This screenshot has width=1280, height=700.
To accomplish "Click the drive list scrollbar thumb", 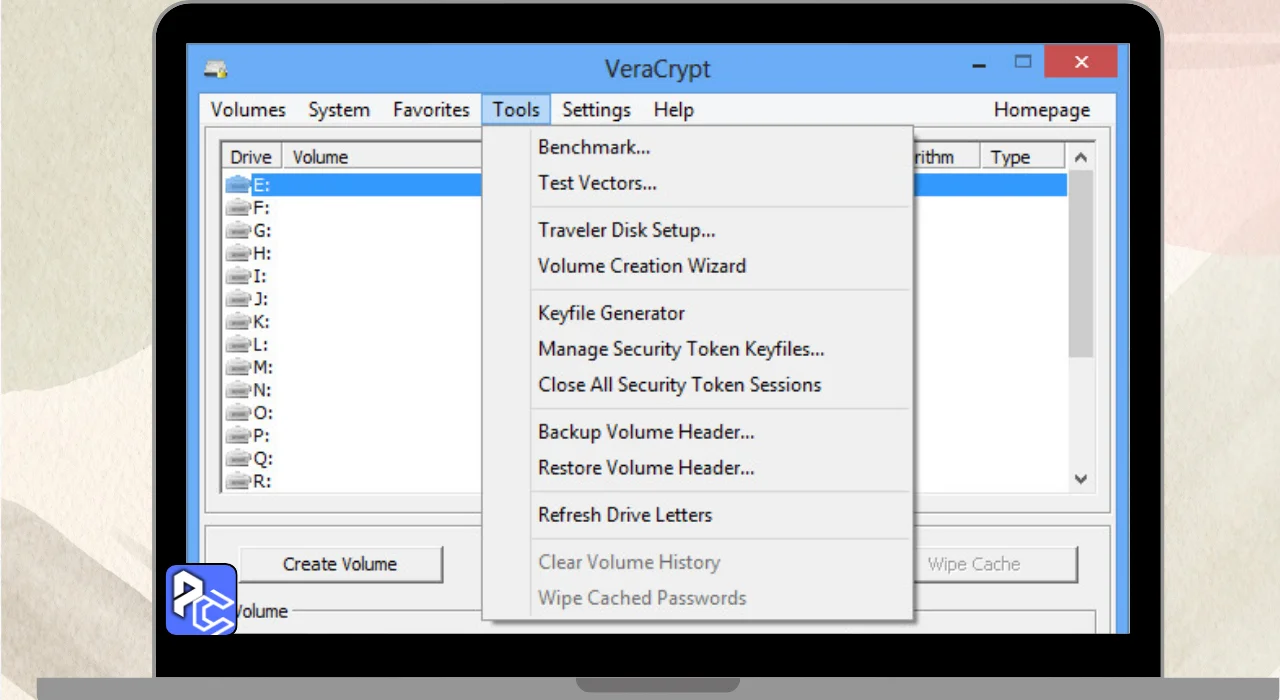I will pyautogui.click(x=1080, y=263).
